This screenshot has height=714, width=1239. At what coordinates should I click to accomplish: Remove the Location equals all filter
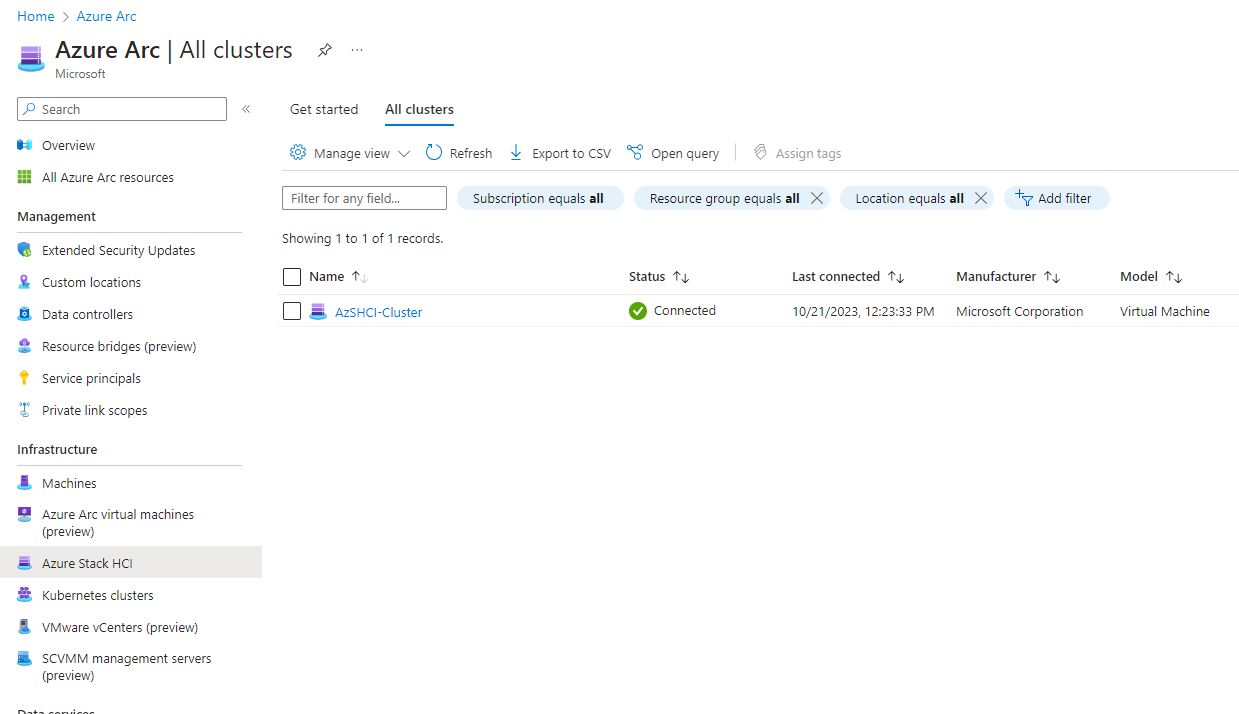tap(981, 198)
